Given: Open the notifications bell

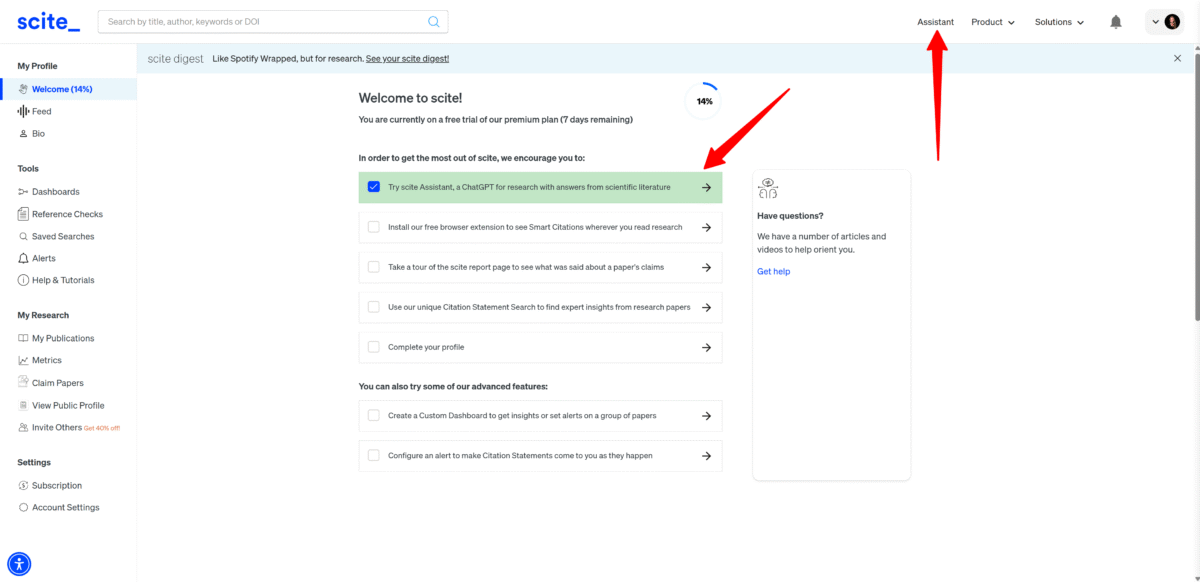Looking at the screenshot, I should pyautogui.click(x=1116, y=22).
